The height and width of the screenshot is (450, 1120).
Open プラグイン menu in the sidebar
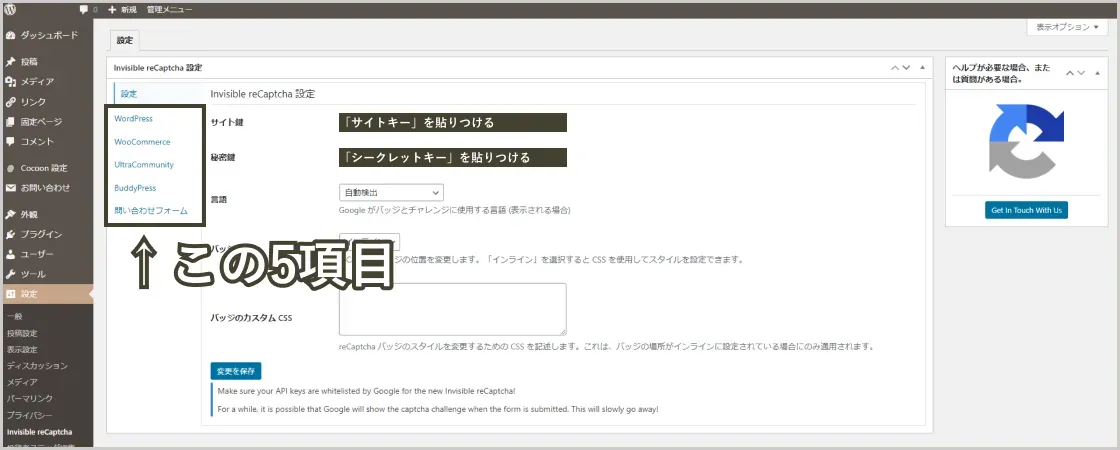pos(41,234)
